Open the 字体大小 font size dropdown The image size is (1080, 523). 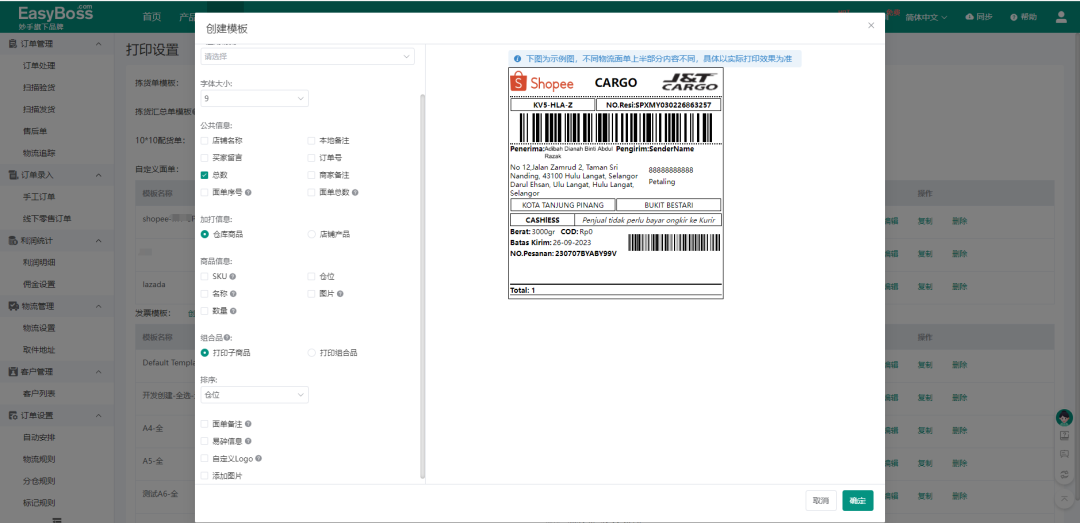click(x=254, y=99)
